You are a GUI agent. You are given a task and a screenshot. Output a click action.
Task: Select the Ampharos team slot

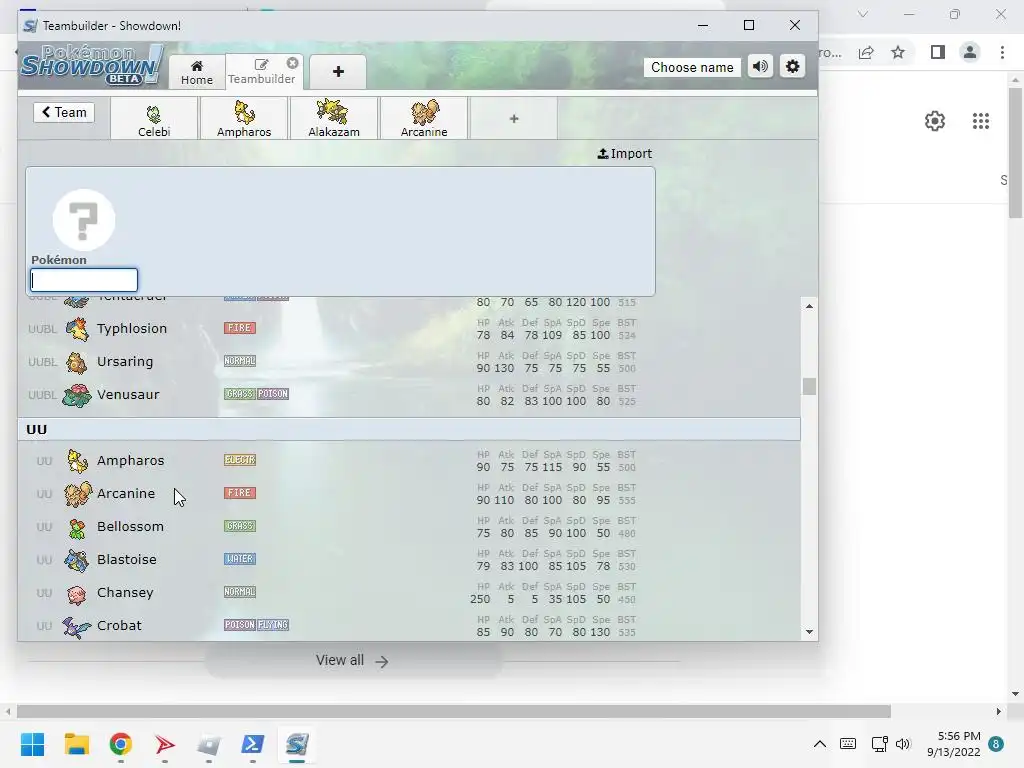pyautogui.click(x=244, y=118)
